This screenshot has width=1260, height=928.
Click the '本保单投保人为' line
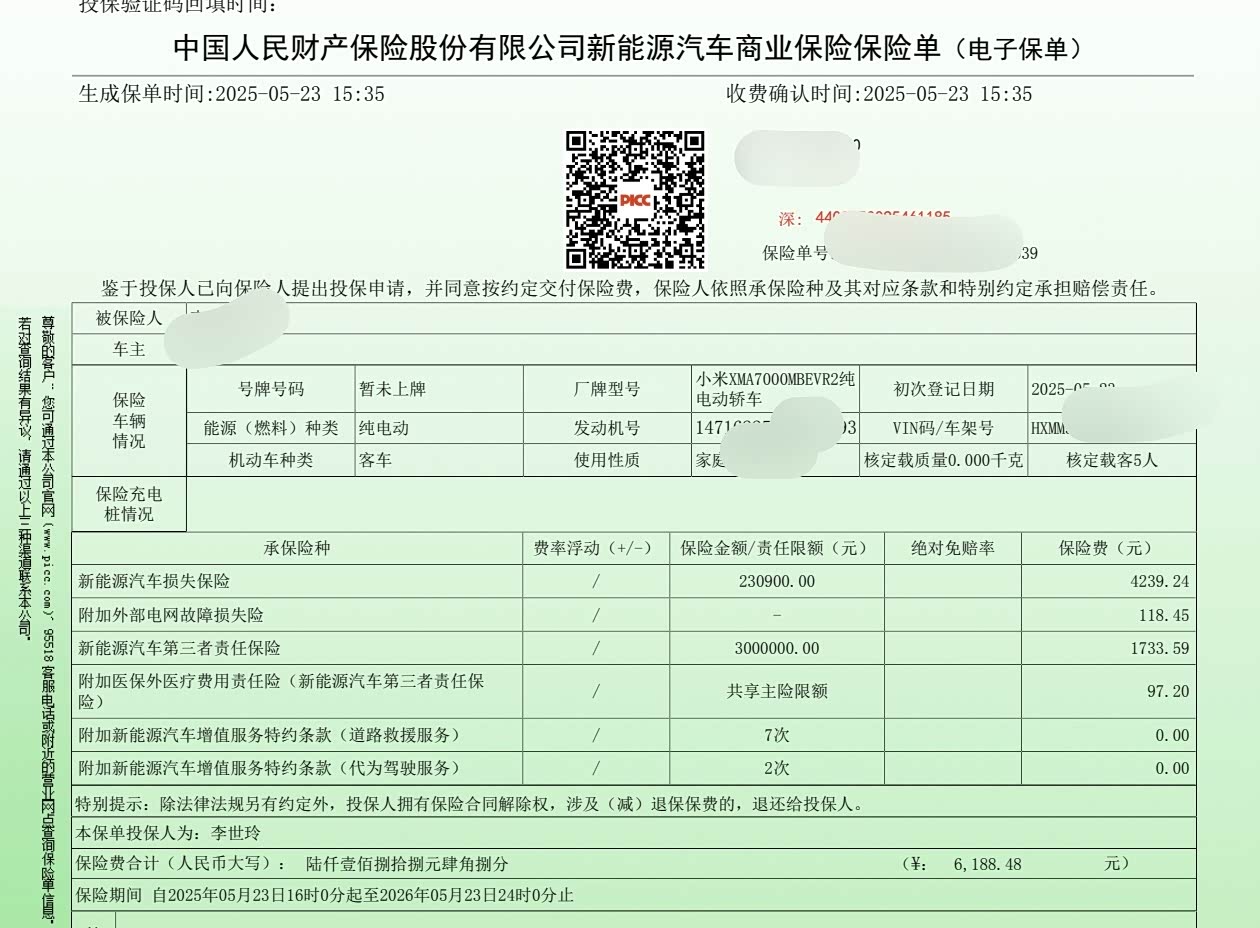pyautogui.click(x=168, y=833)
